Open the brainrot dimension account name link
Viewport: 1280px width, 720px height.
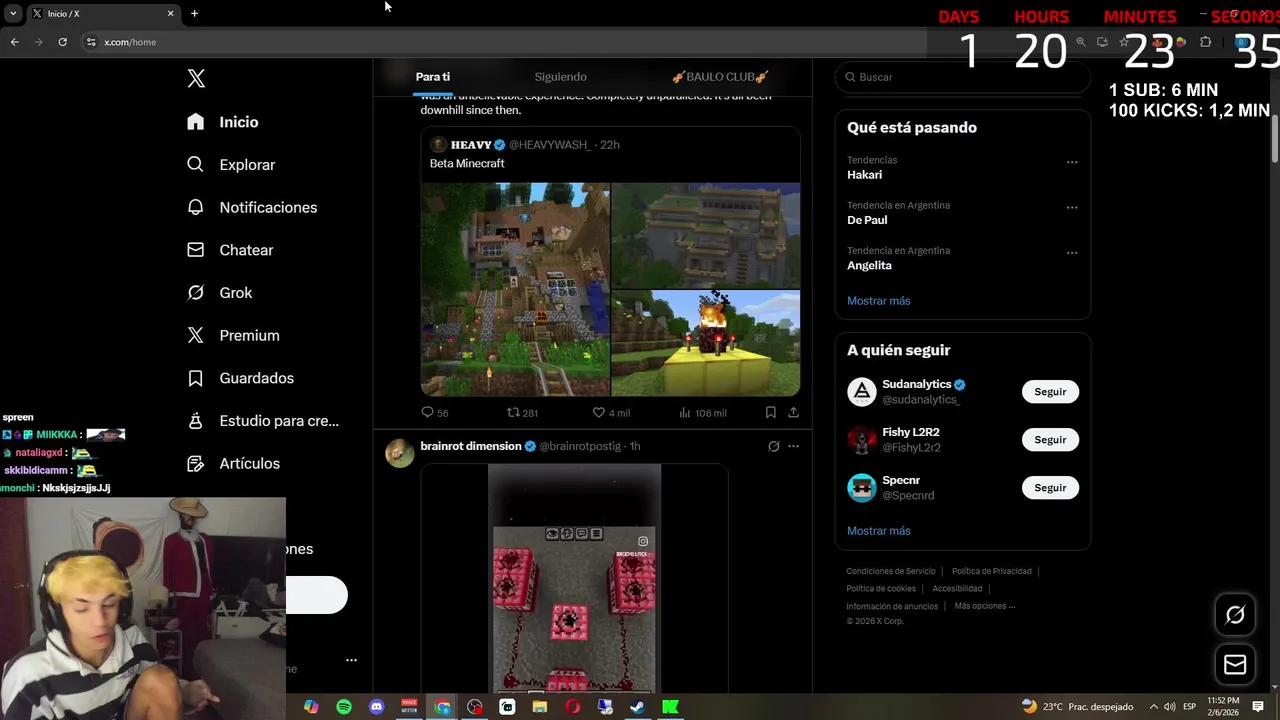[471, 446]
